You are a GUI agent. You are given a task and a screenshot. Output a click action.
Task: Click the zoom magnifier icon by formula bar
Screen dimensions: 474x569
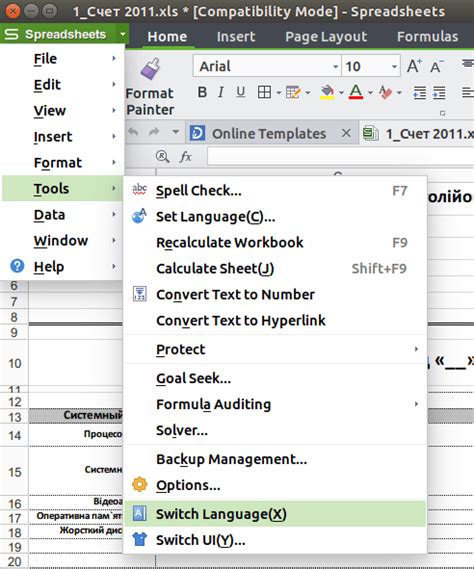coord(162,157)
